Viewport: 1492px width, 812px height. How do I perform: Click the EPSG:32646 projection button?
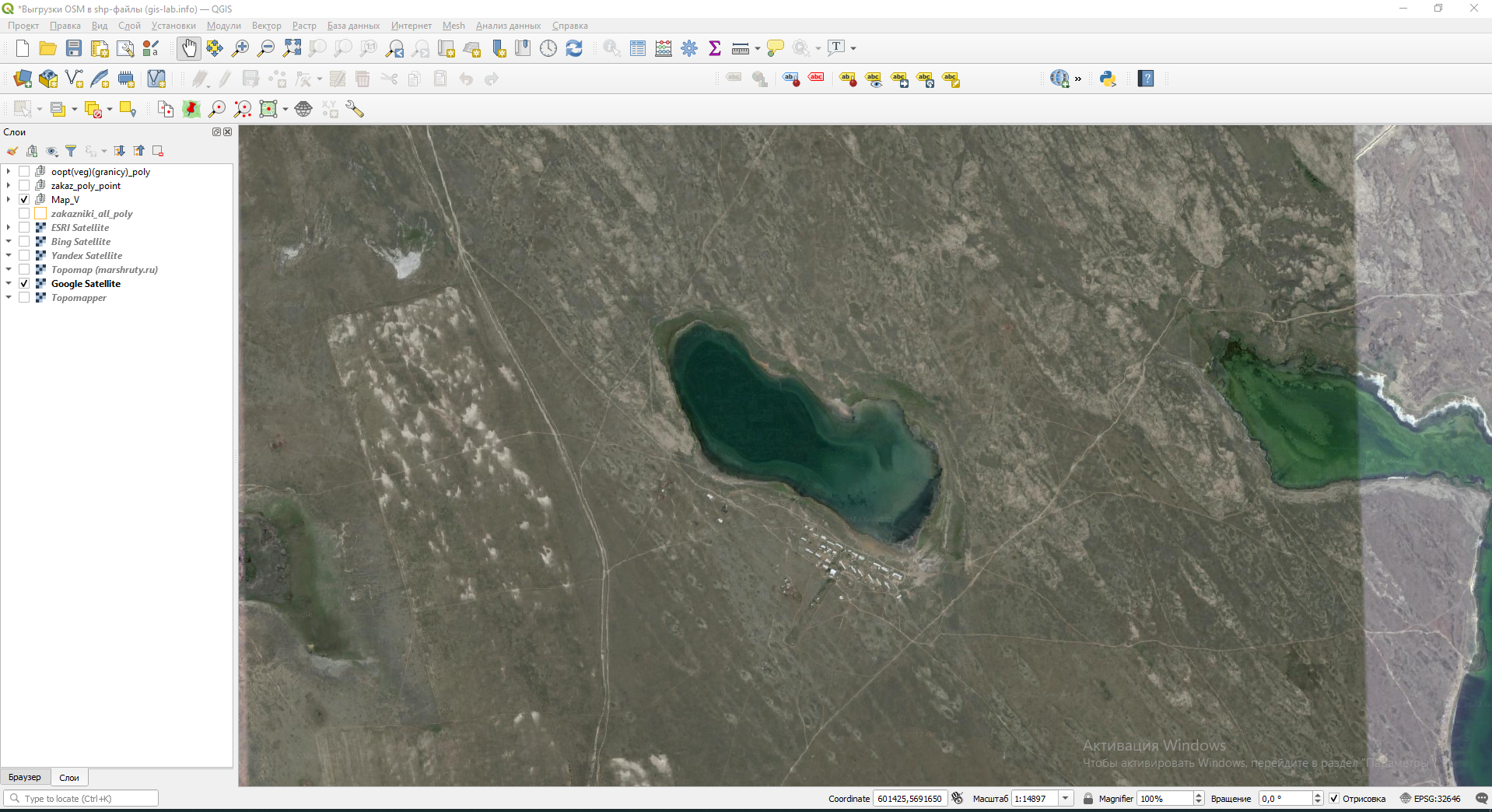[1431, 799]
